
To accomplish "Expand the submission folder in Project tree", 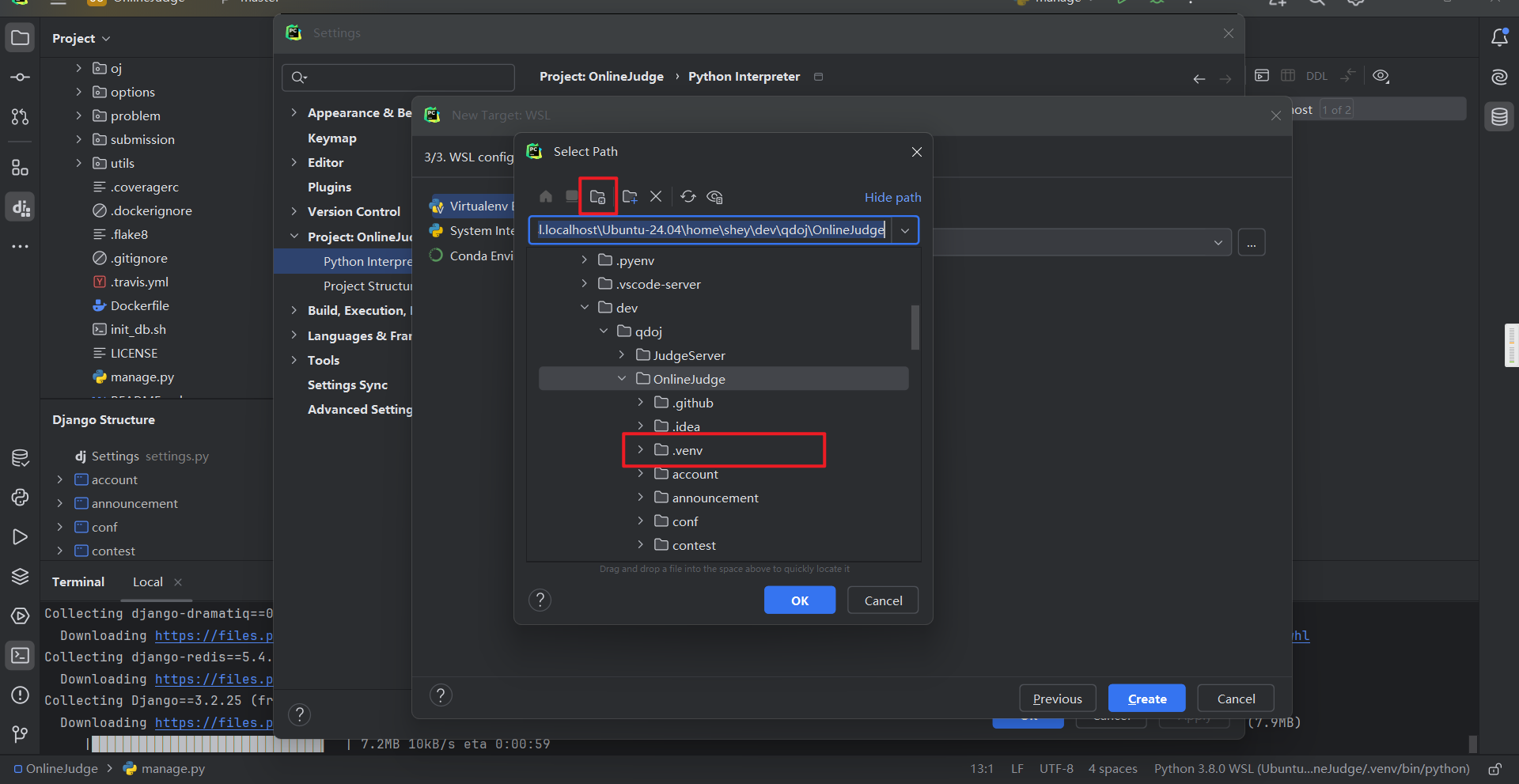I will click(78, 139).
